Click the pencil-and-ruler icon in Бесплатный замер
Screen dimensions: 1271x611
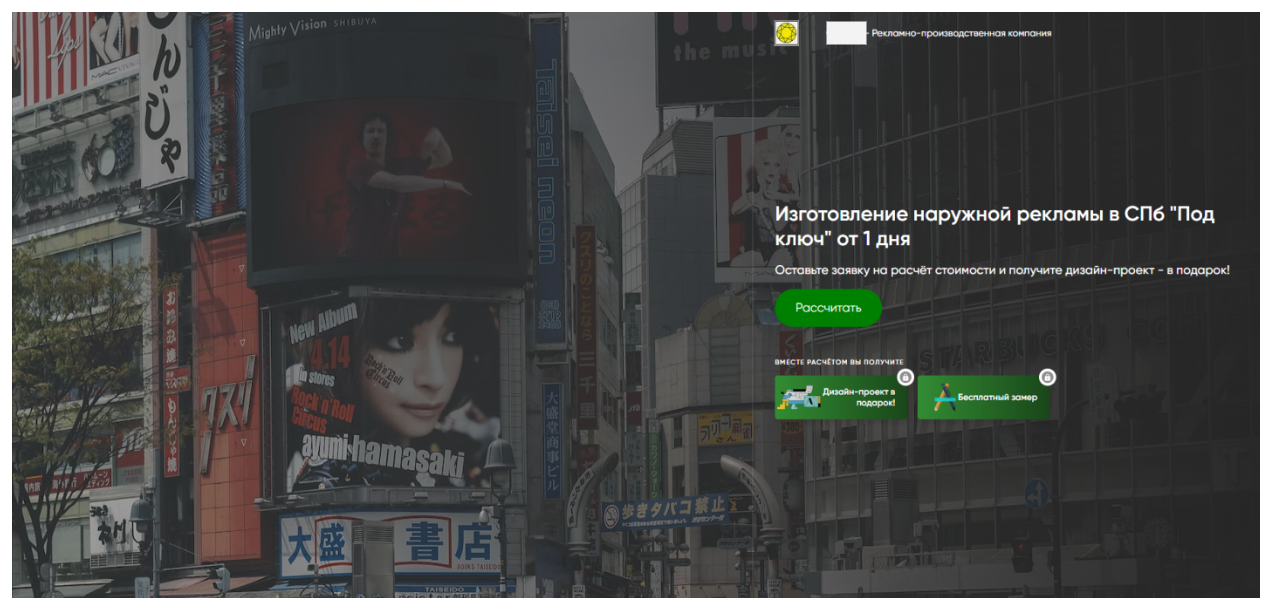tap(943, 397)
